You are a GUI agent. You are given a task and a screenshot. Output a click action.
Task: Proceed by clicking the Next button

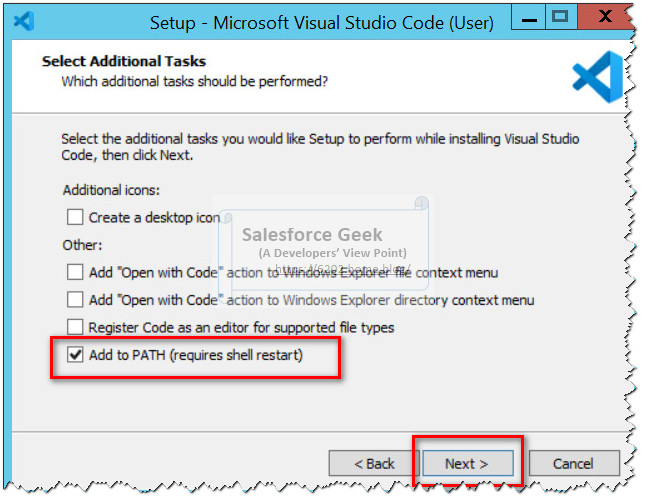click(x=467, y=463)
